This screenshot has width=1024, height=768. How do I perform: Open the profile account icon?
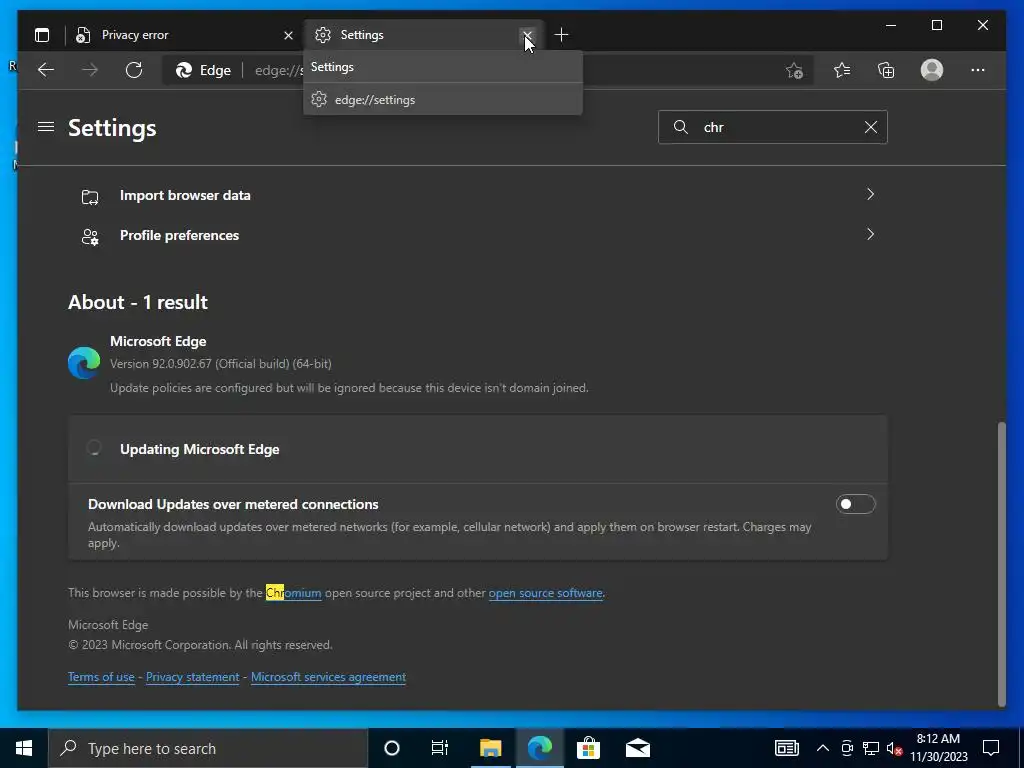(x=932, y=70)
